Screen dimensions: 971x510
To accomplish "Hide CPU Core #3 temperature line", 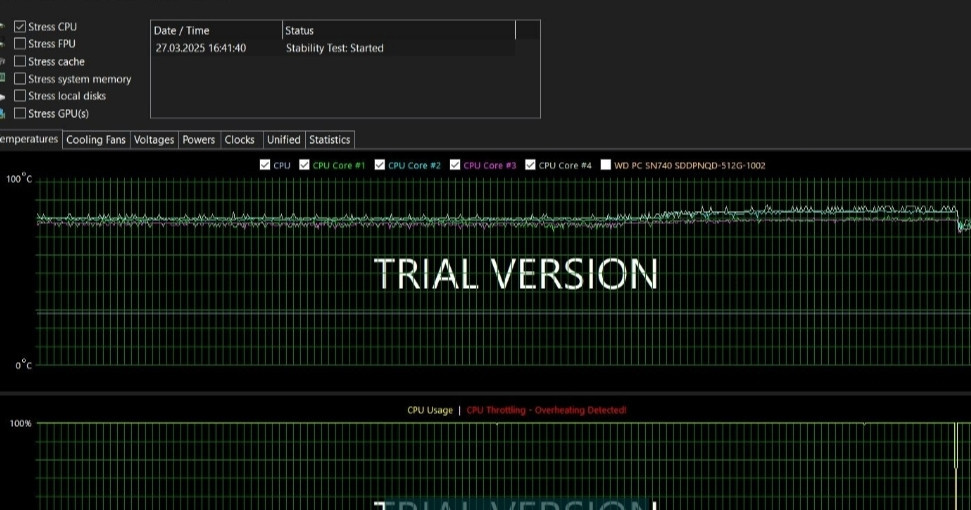I will point(456,165).
